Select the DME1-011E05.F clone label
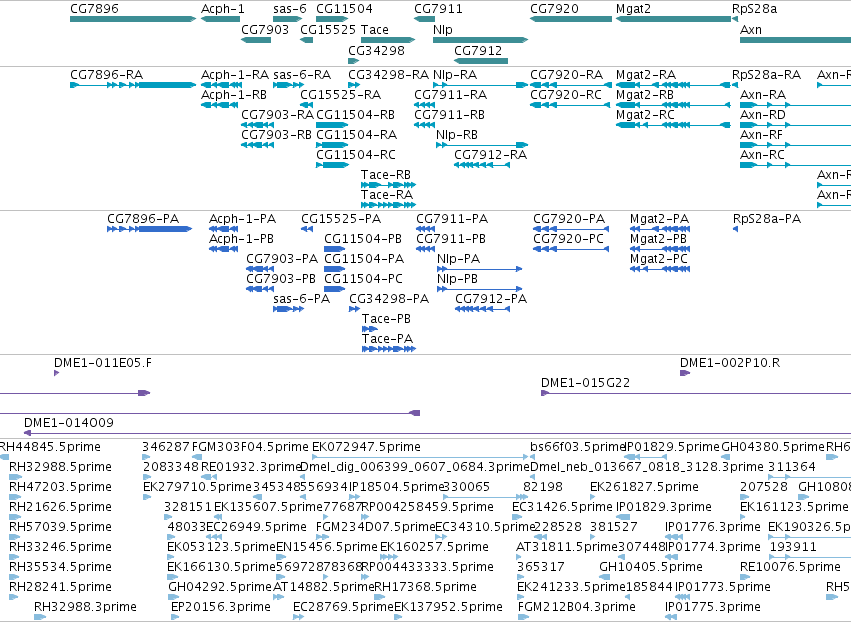Viewport: 851px width, 622px height. click(x=103, y=363)
